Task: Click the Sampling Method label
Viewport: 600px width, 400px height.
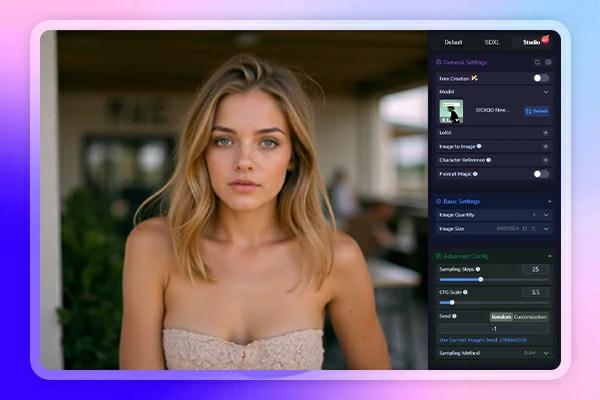Action: click(x=460, y=353)
